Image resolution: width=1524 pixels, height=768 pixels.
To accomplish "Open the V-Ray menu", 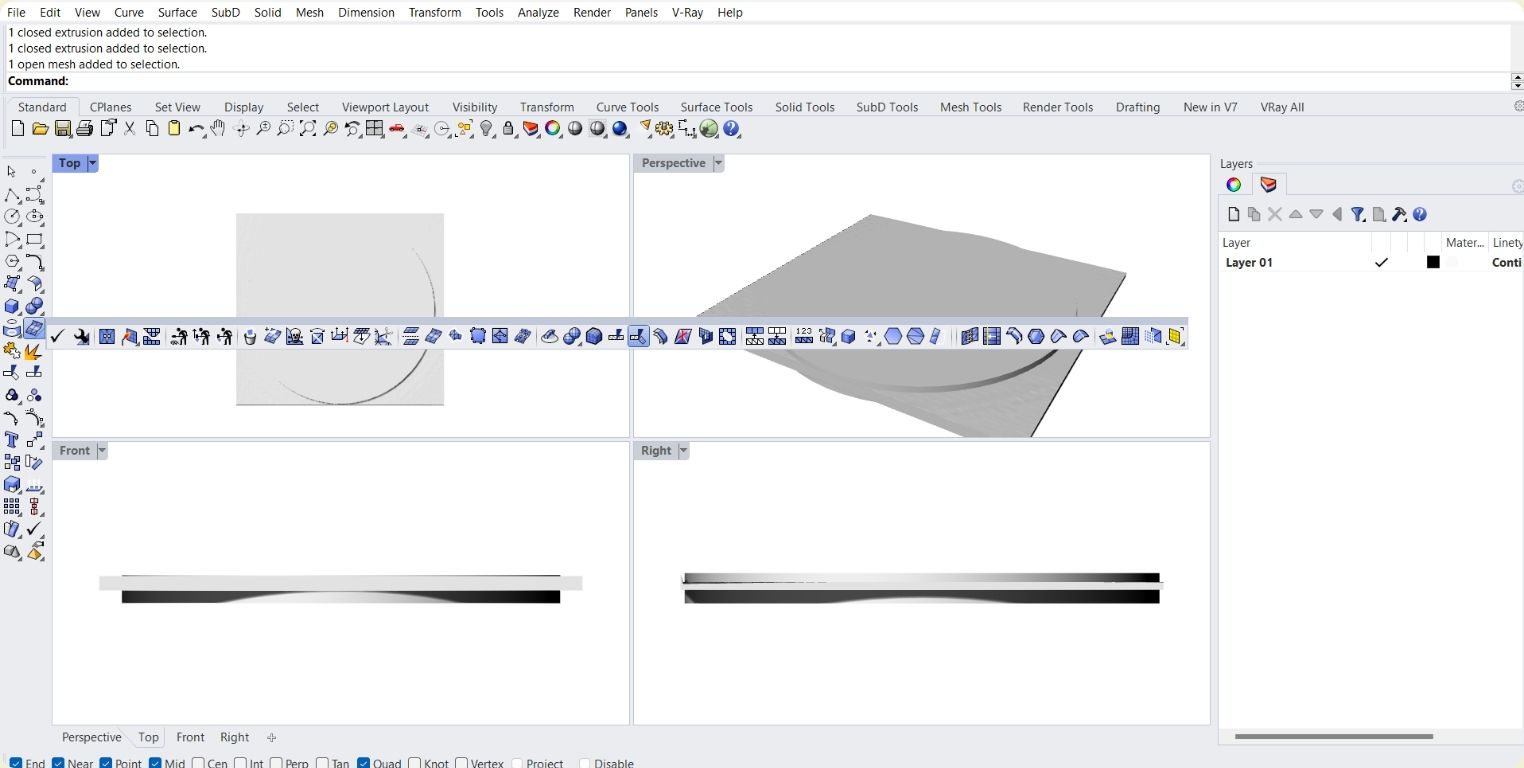I will coord(687,12).
